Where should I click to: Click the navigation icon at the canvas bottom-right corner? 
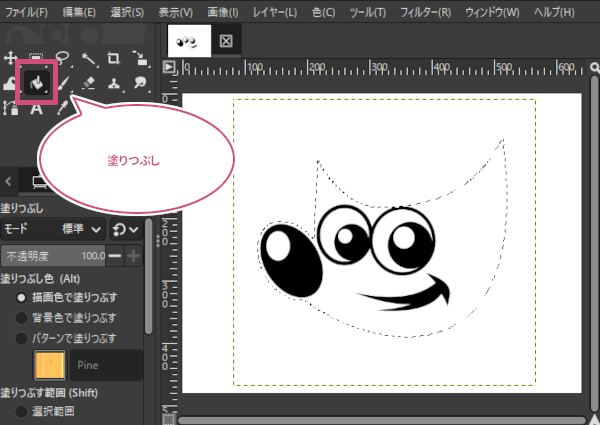594,419
